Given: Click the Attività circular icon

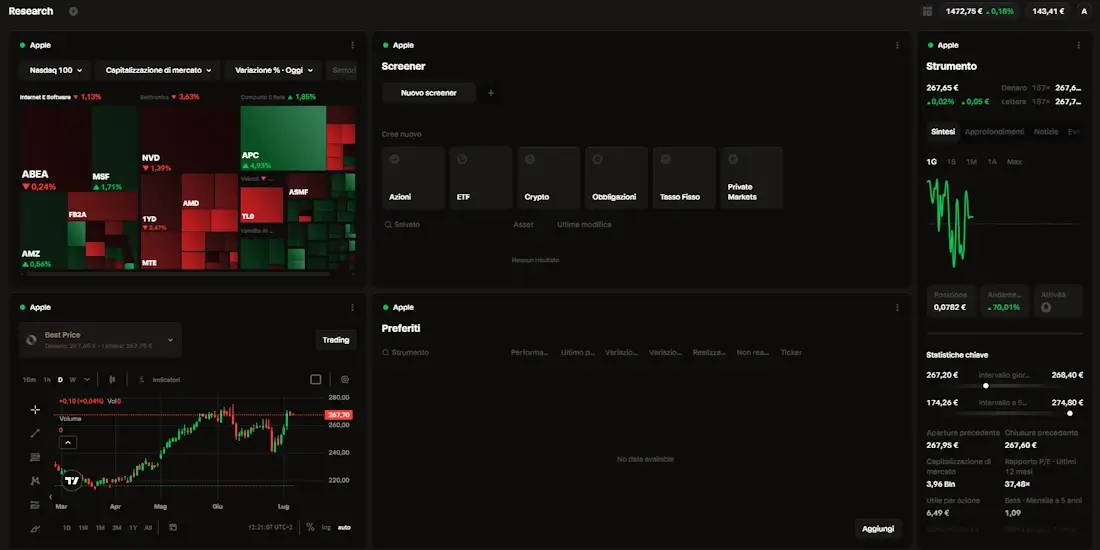Looking at the screenshot, I should coord(1046,307).
